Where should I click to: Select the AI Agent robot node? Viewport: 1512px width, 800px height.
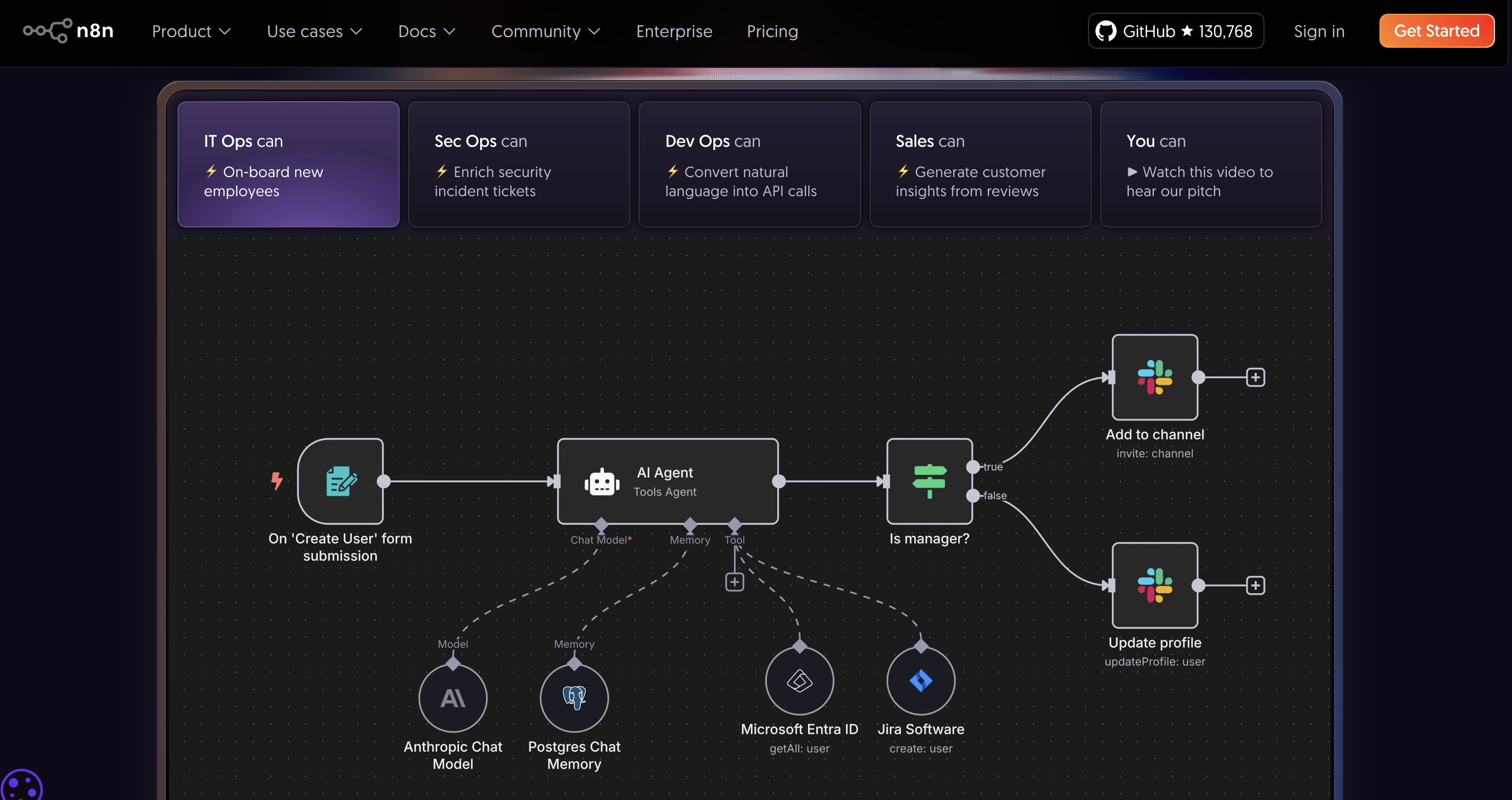667,481
